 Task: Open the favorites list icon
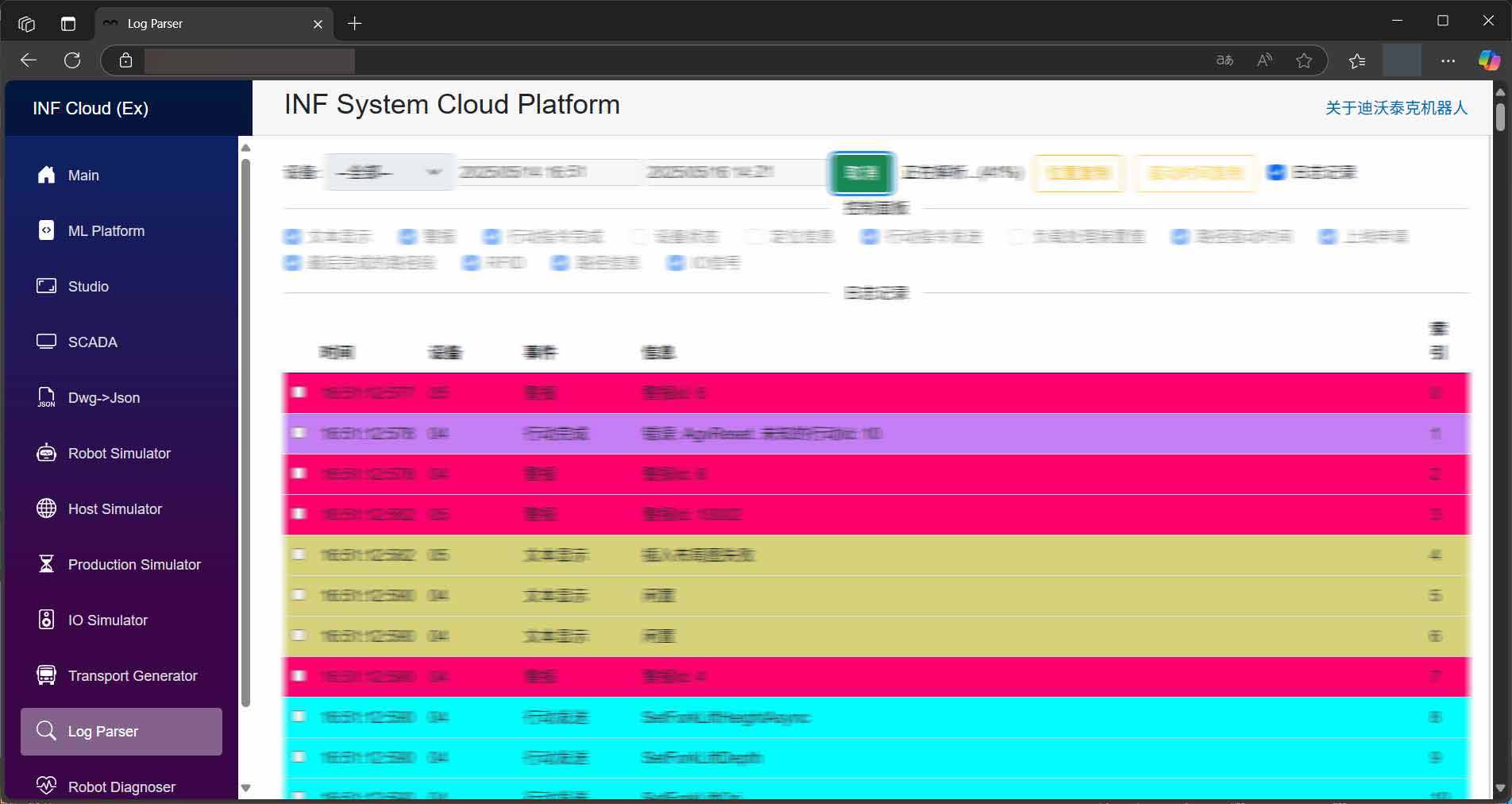1357,60
